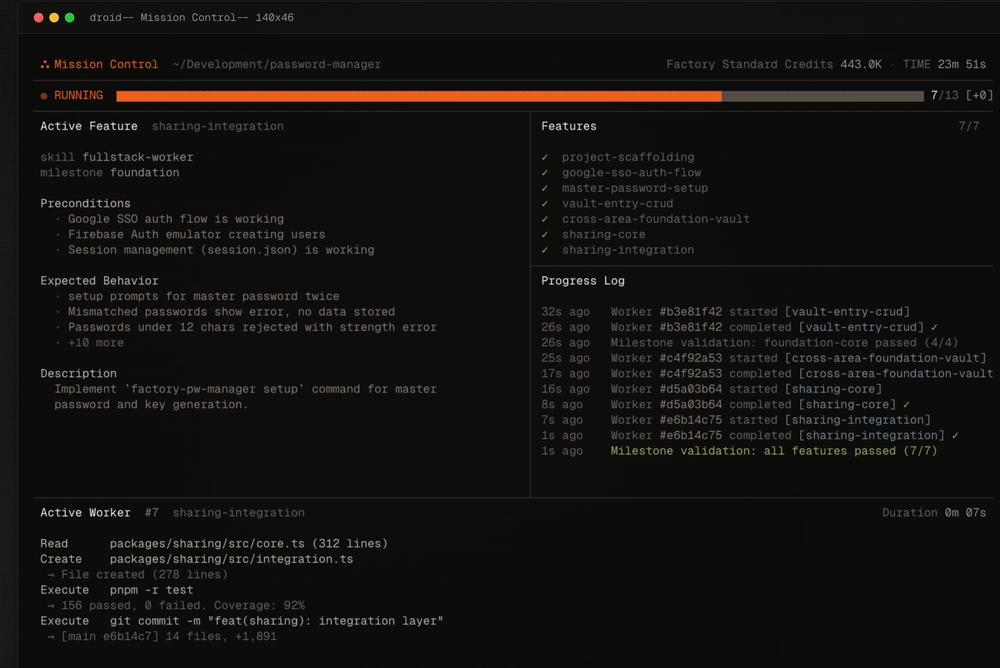The width and height of the screenshot is (1000, 668).
Task: Click the milestone foundation line
Action: tap(110, 172)
